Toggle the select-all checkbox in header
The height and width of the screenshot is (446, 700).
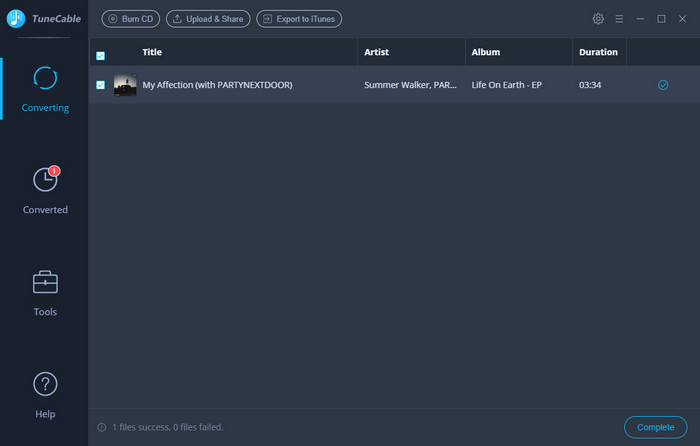tap(100, 56)
